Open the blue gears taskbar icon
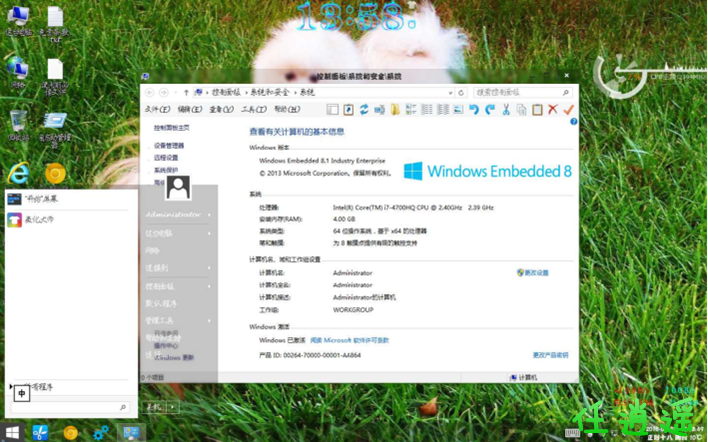 tap(100, 433)
